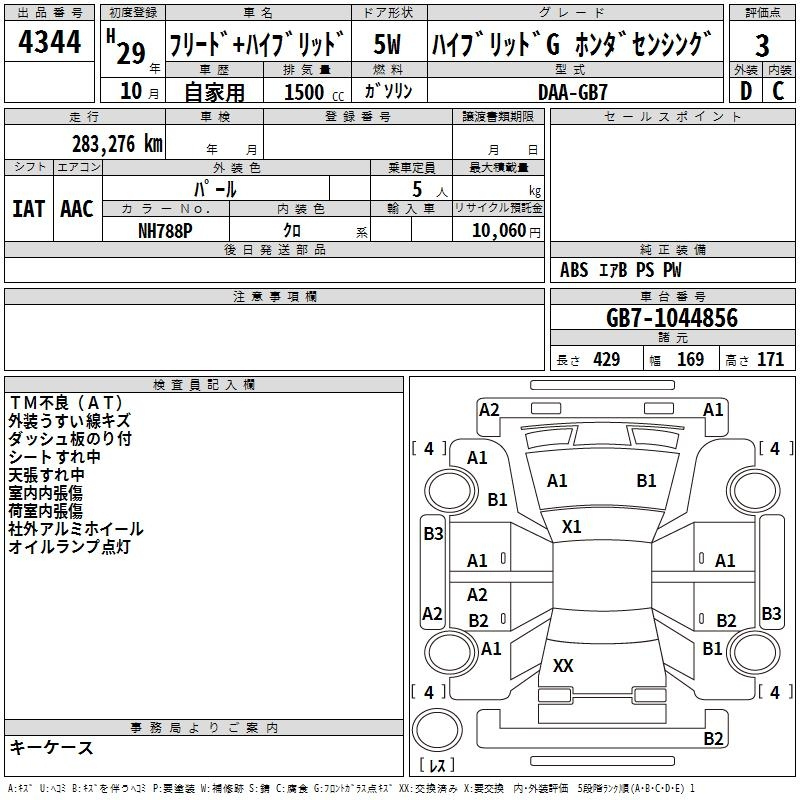Click height value 171
Screen dimensions: 800x800
tap(770, 360)
